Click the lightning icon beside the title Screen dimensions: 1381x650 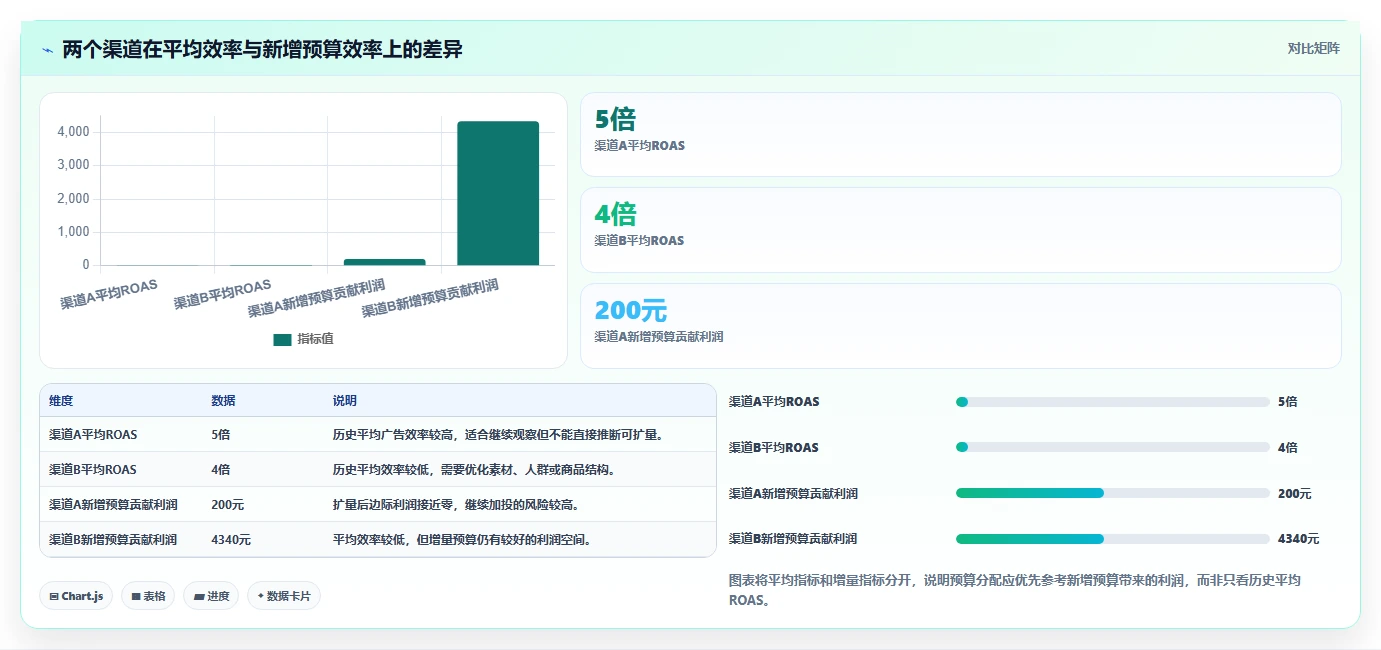click(47, 49)
